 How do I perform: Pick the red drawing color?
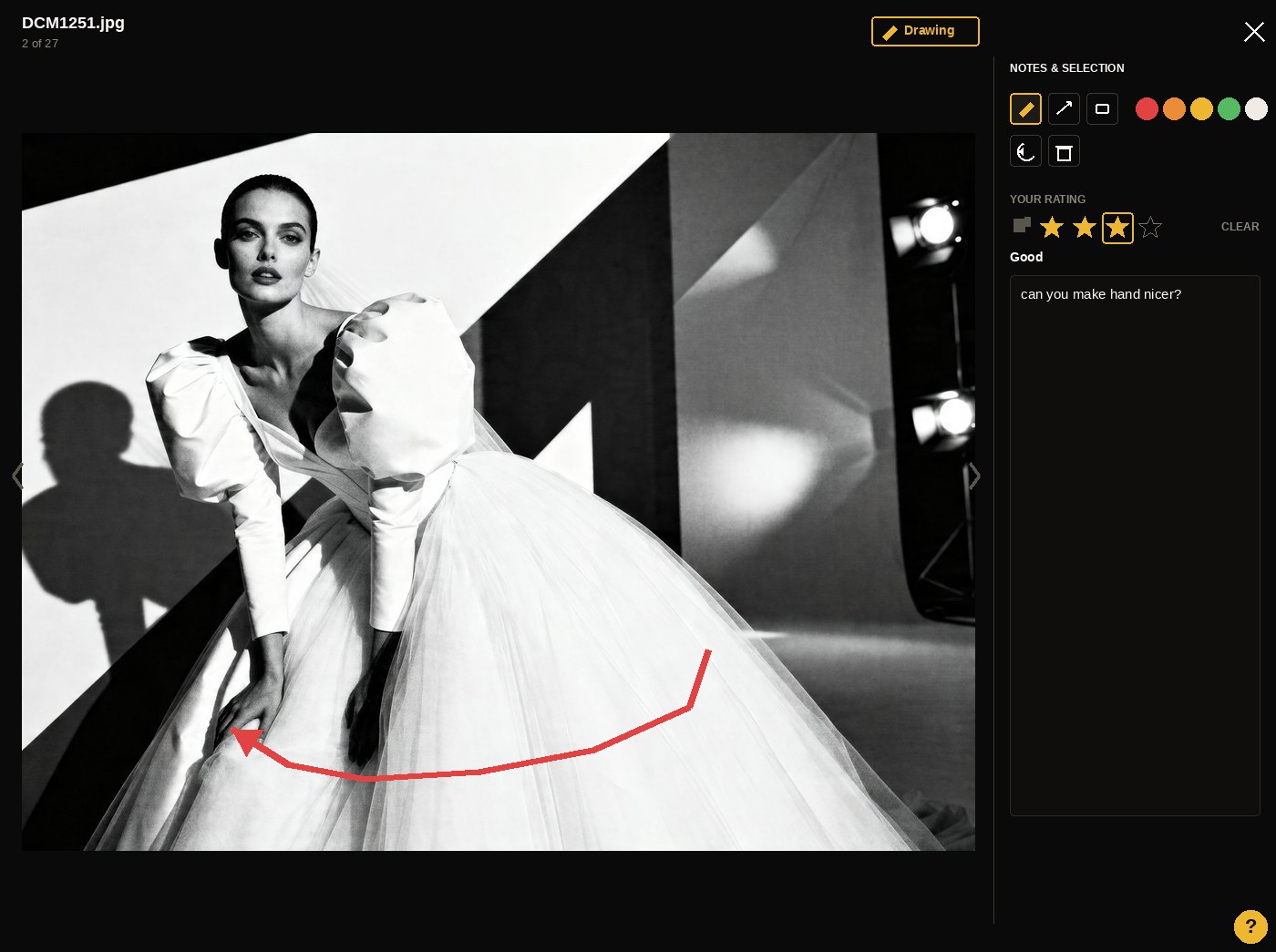pyautogui.click(x=1147, y=109)
